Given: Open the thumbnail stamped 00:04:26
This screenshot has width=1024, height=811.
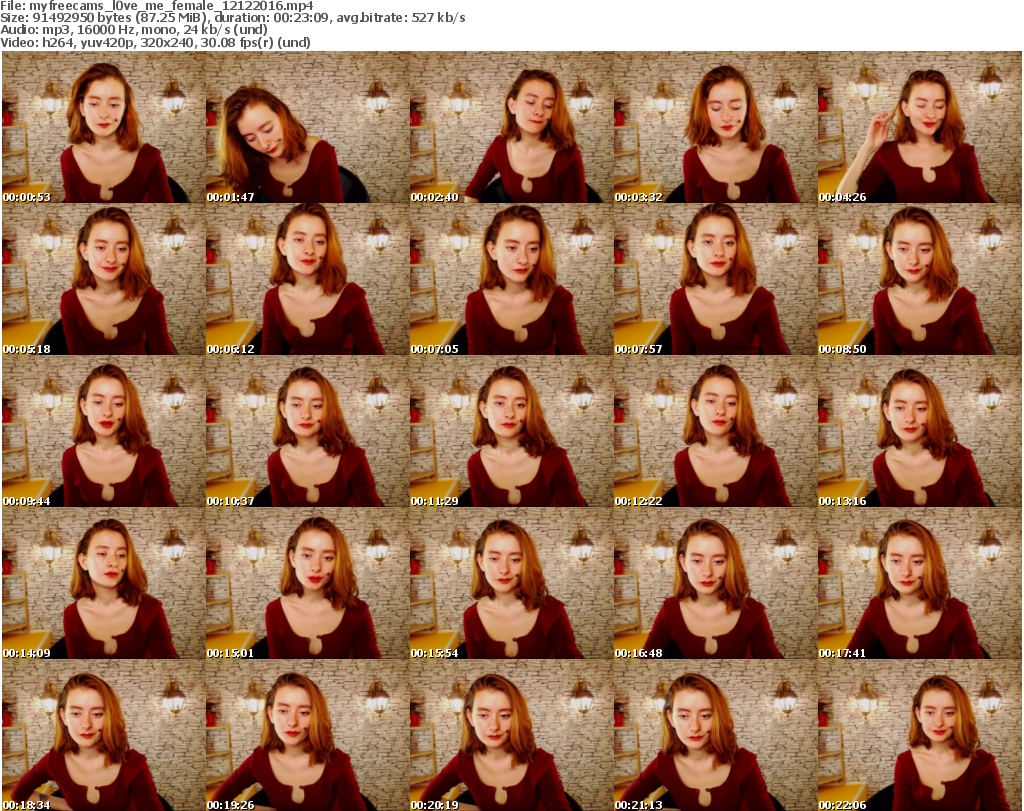Looking at the screenshot, I should (920, 127).
